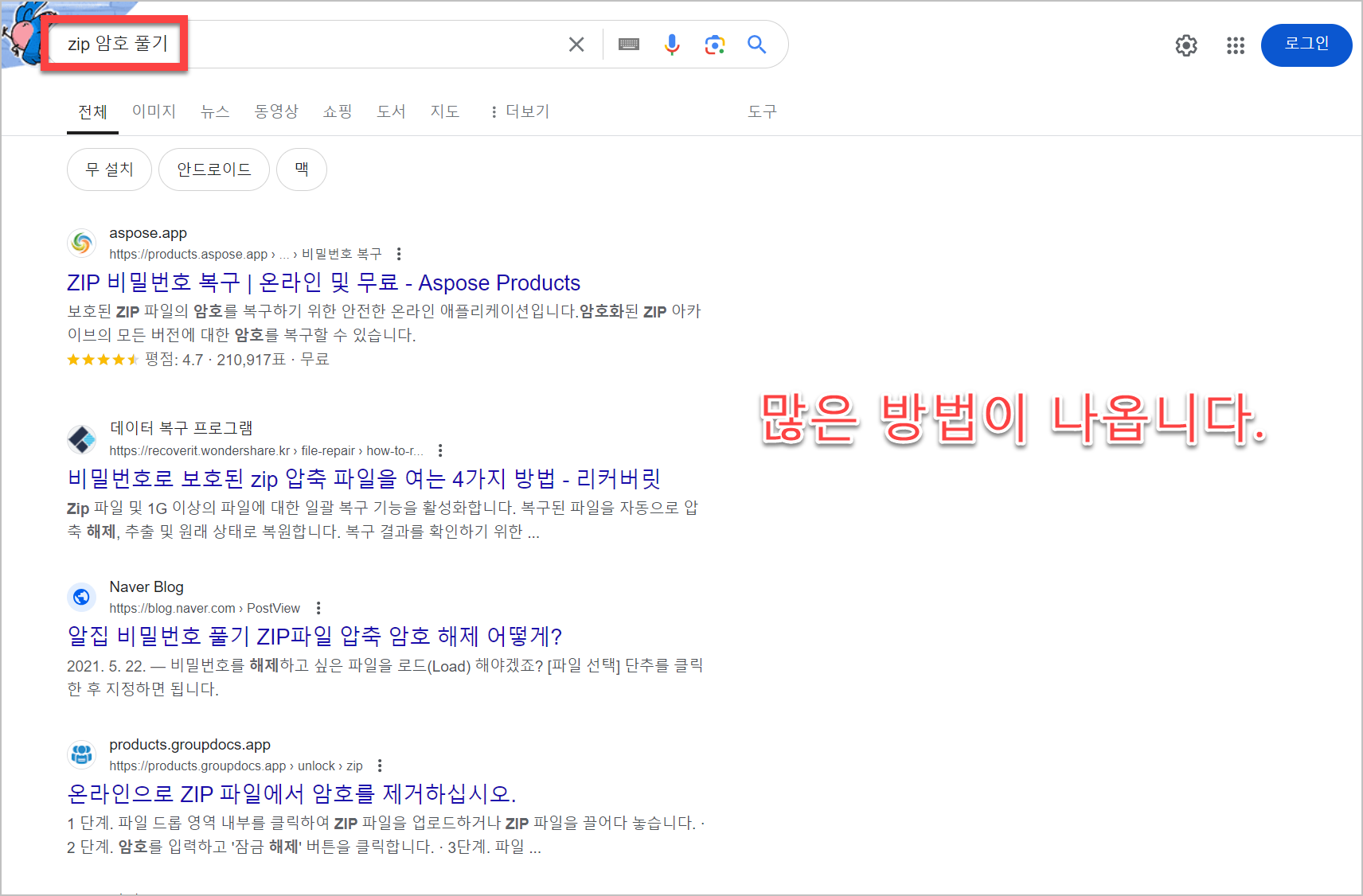Clear the search box with the X icon
Image resolution: width=1363 pixels, height=896 pixels.
tap(576, 45)
